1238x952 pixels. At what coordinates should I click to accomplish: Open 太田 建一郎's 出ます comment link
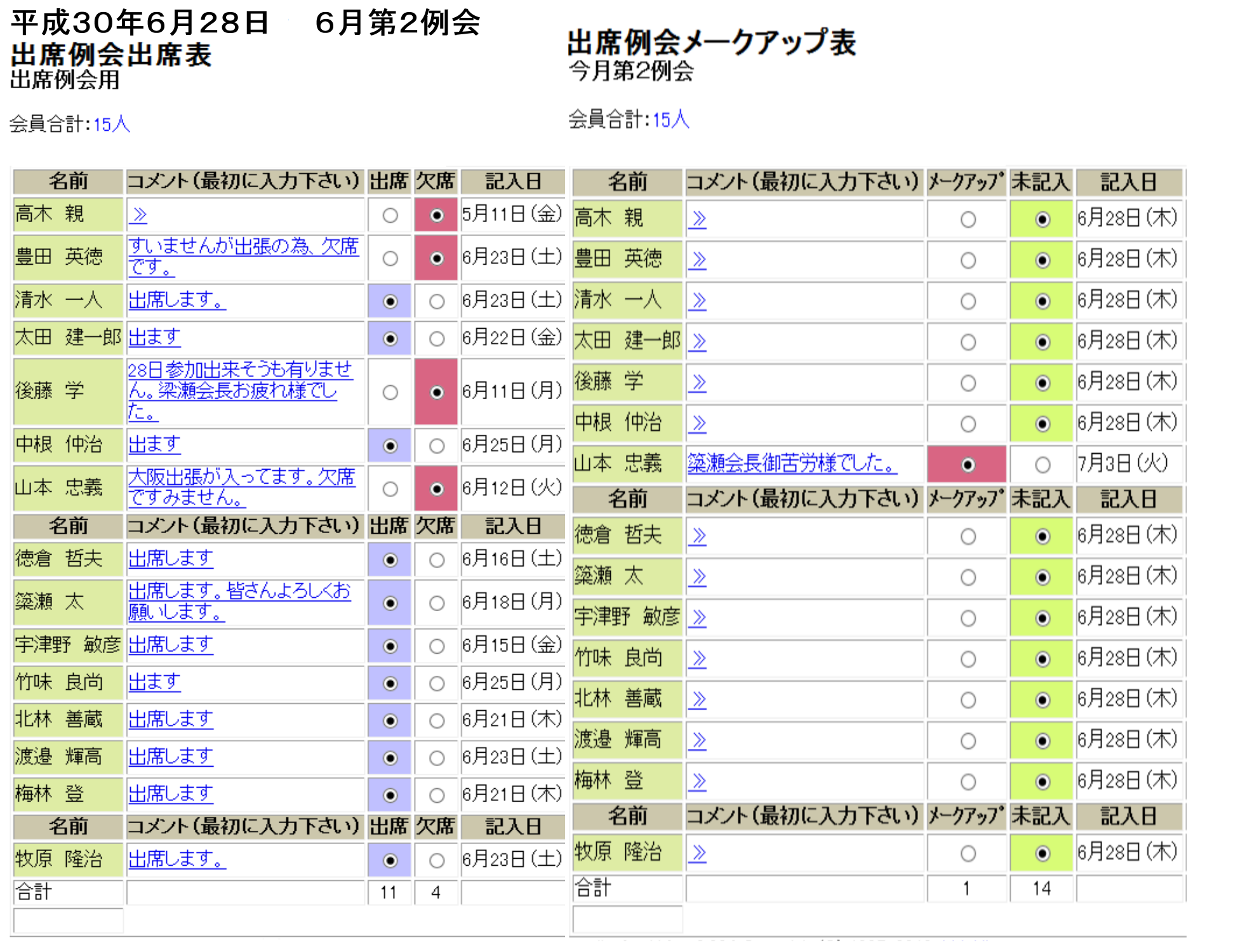pos(154,337)
